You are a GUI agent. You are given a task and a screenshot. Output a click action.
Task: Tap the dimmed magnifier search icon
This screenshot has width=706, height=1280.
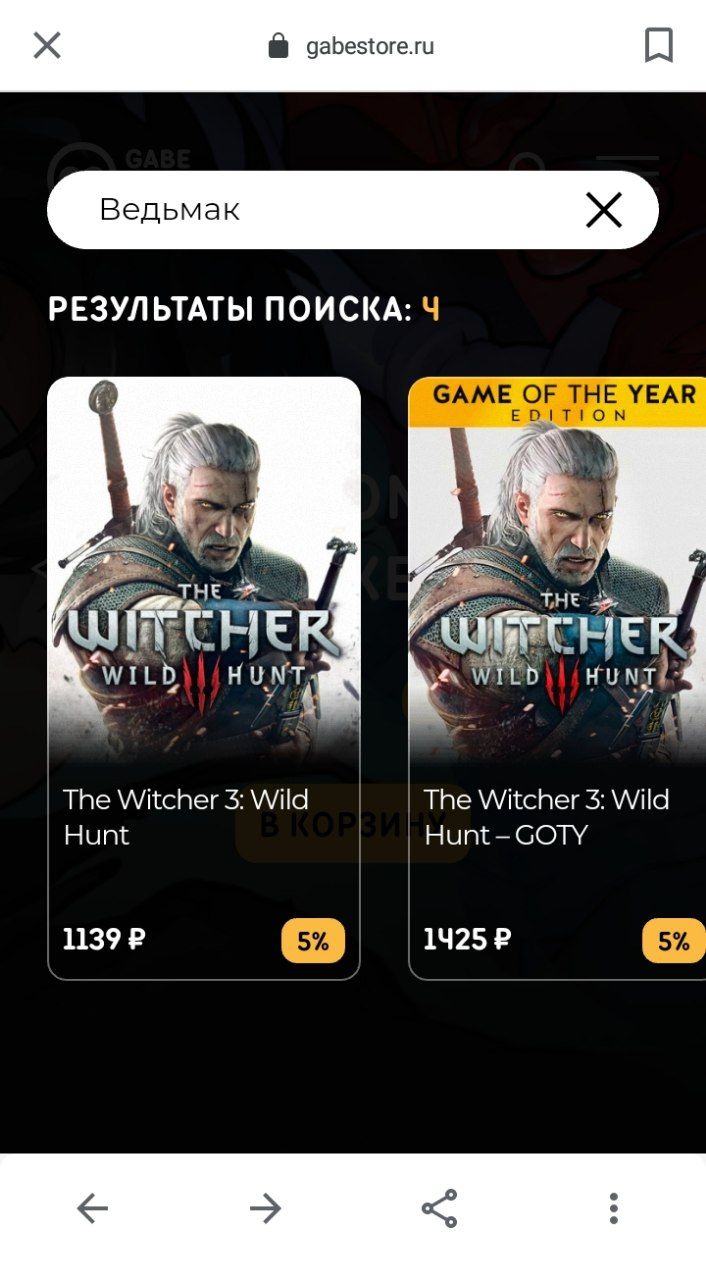(526, 162)
